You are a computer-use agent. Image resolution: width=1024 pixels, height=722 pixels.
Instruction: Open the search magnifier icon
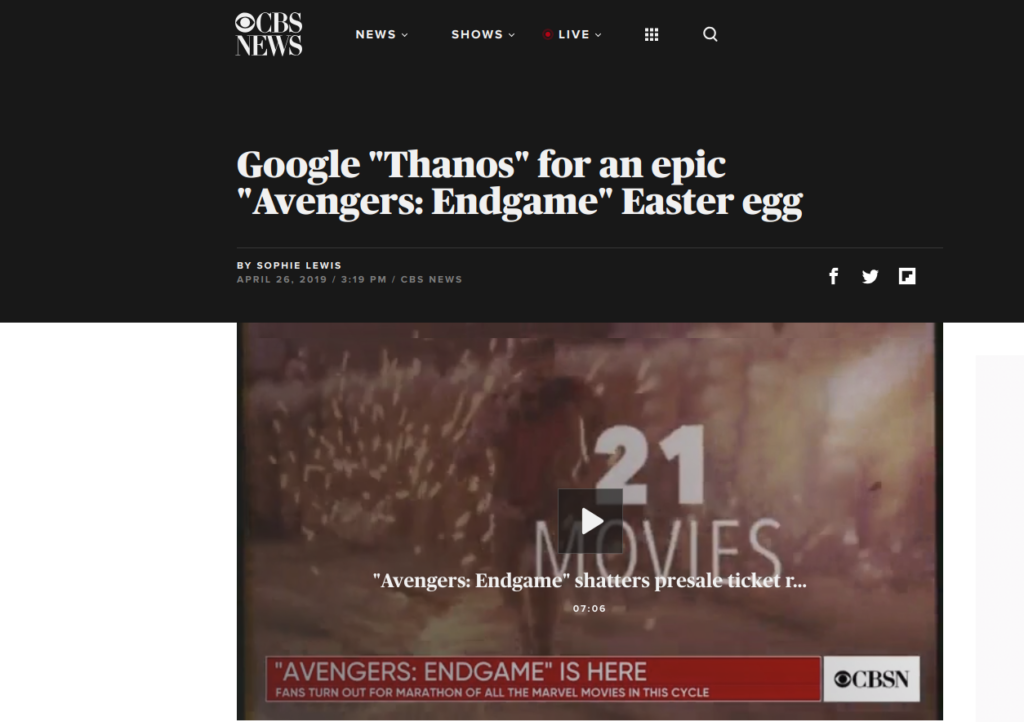pyautogui.click(x=710, y=34)
